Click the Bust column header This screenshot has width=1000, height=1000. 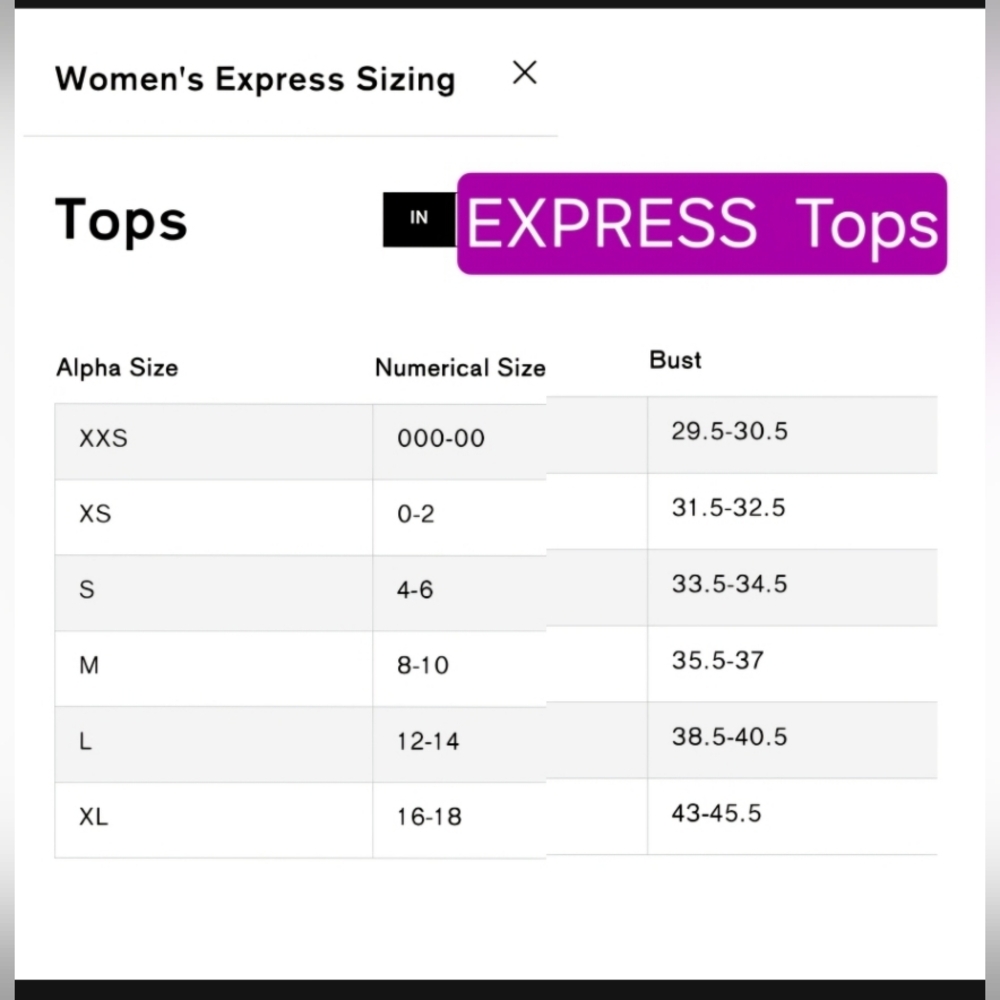point(675,360)
